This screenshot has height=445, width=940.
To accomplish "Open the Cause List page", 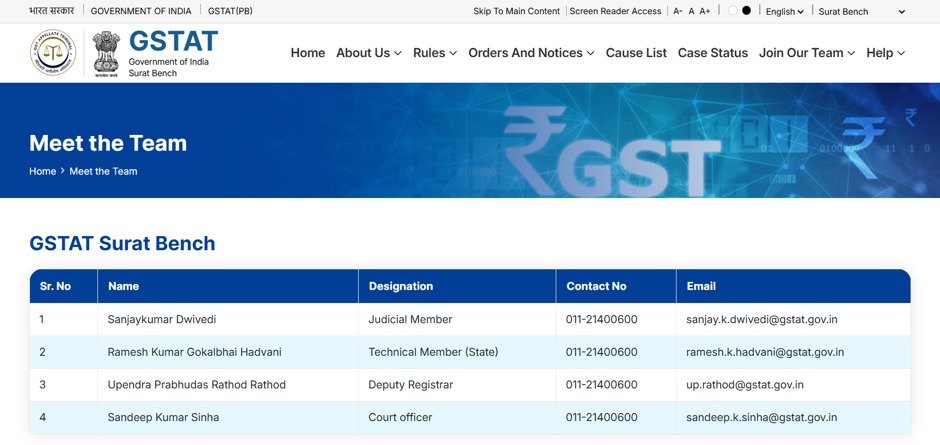I will pyautogui.click(x=636, y=53).
